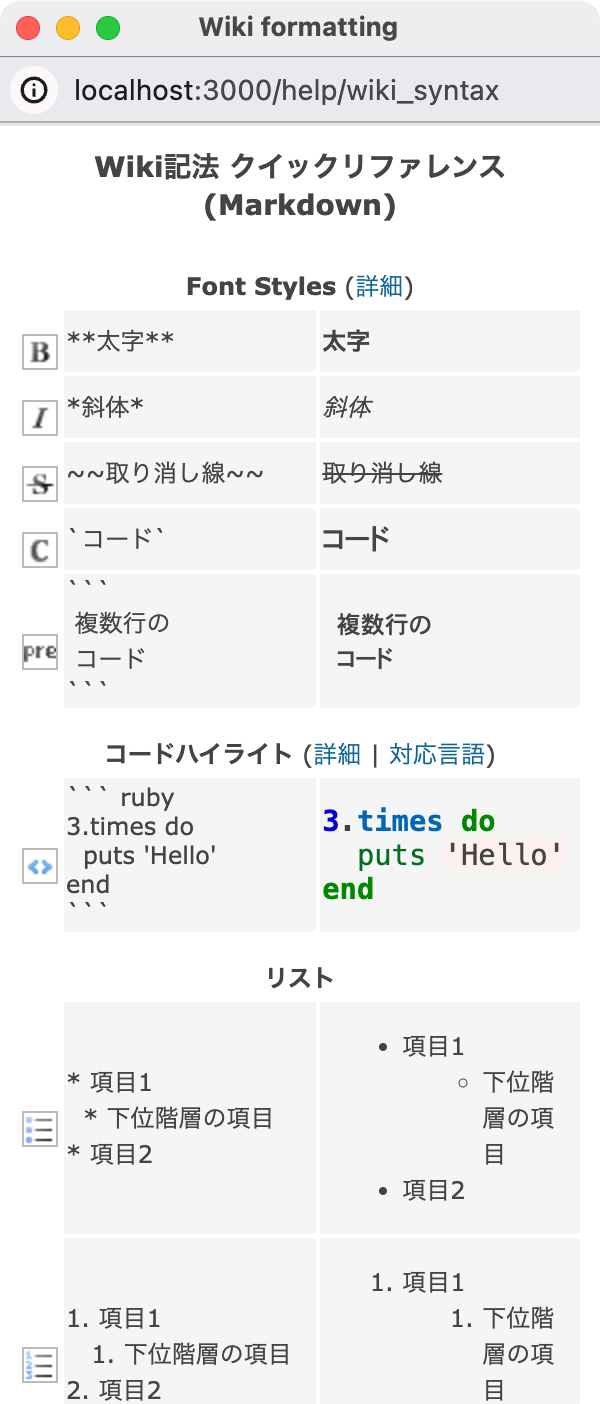
Task: Click the Italic formatting icon
Action: click(x=40, y=417)
